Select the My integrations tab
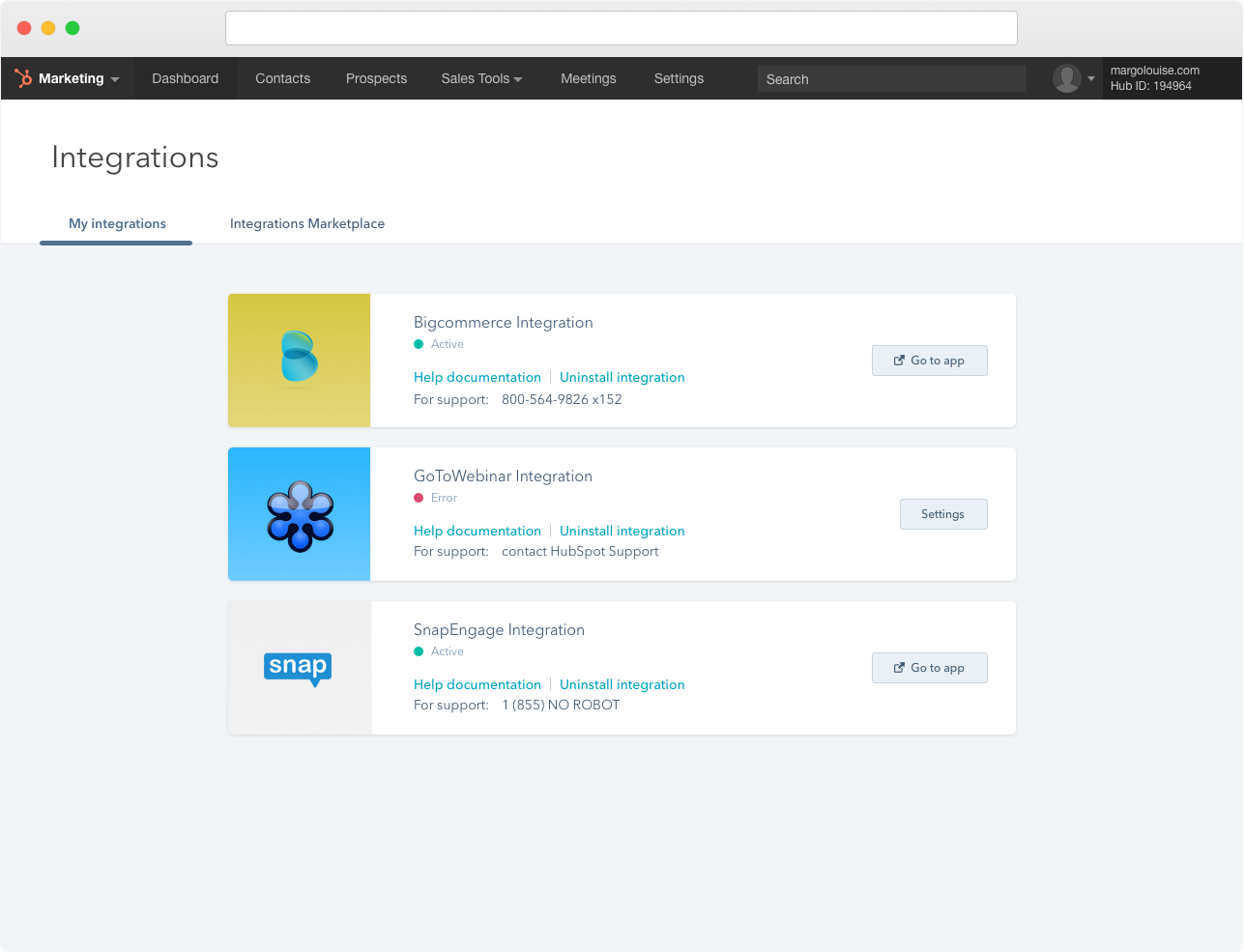Image resolution: width=1244 pixels, height=952 pixels. coord(117,223)
